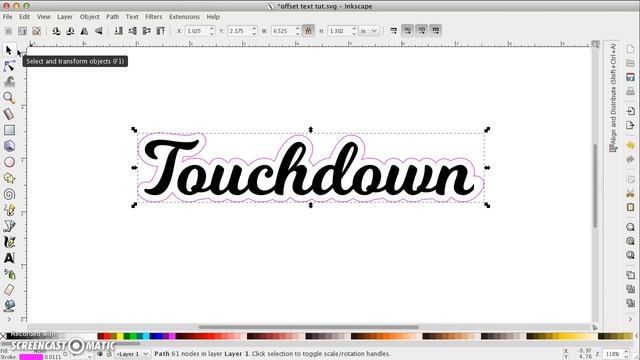The width and height of the screenshot is (640, 360).
Task: Paste from clipboard icon
Action: (630, 207)
